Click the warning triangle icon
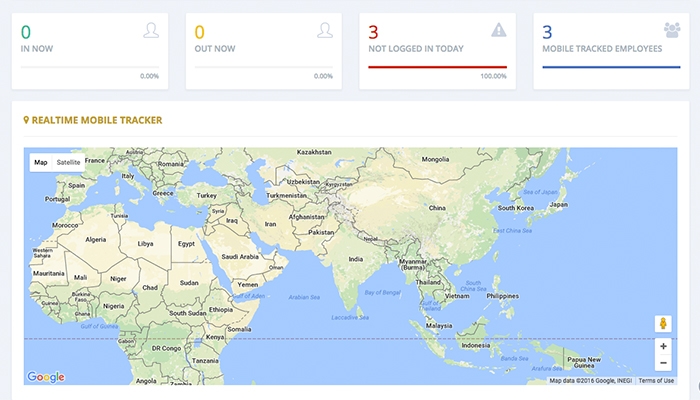 pyautogui.click(x=499, y=30)
